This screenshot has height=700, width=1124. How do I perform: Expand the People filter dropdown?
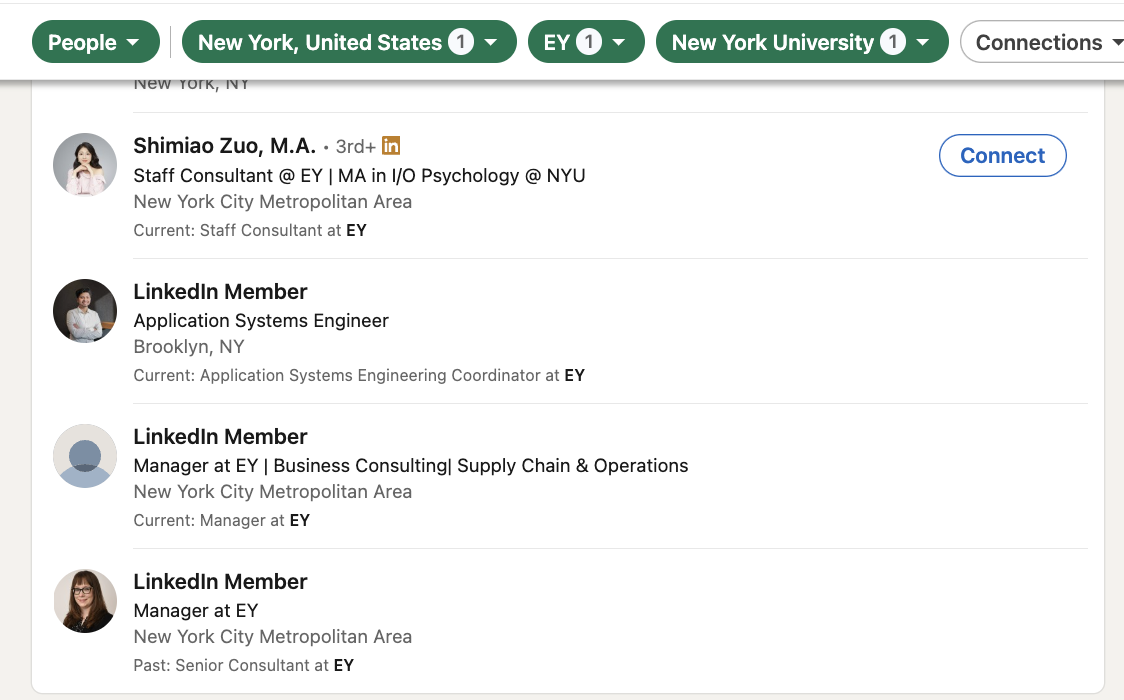pos(95,42)
